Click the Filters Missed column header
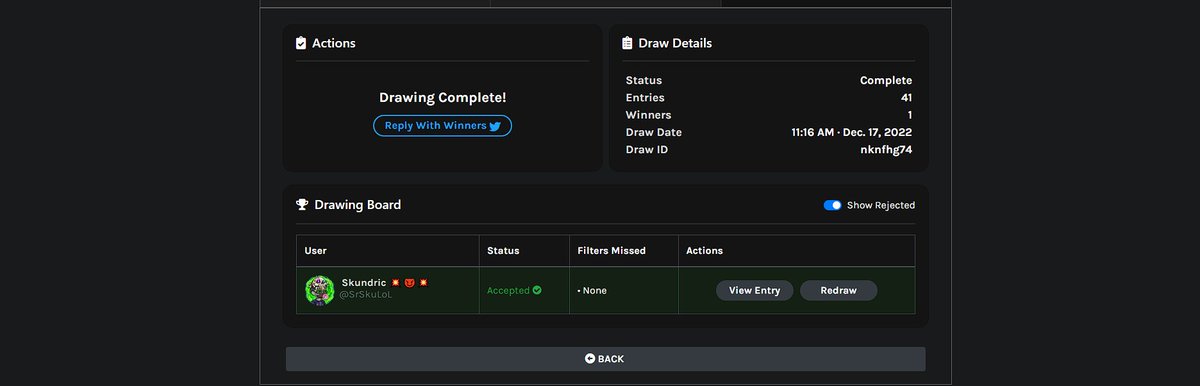The height and width of the screenshot is (386, 1200). pos(612,250)
